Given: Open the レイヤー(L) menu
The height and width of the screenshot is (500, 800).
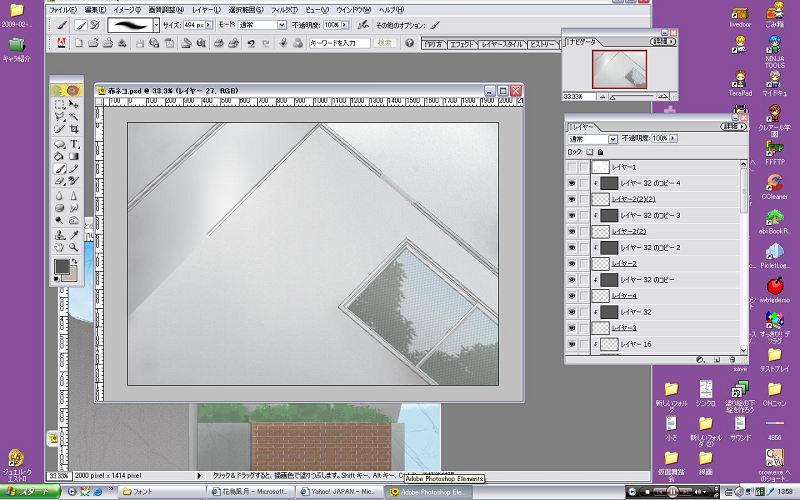Looking at the screenshot, I should click(206, 10).
